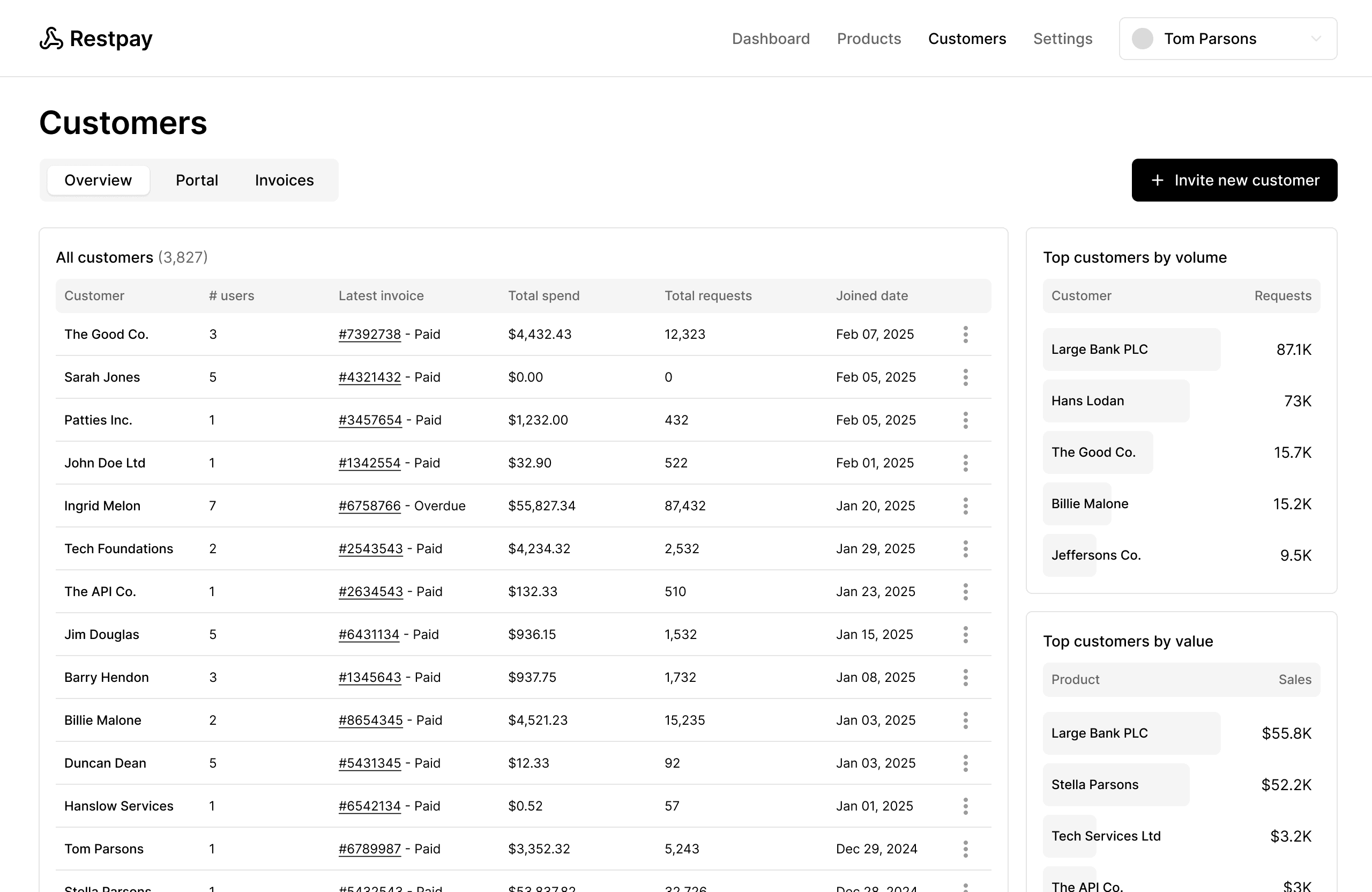Open invoice #6789987 link
1372x892 pixels.
tap(369, 849)
